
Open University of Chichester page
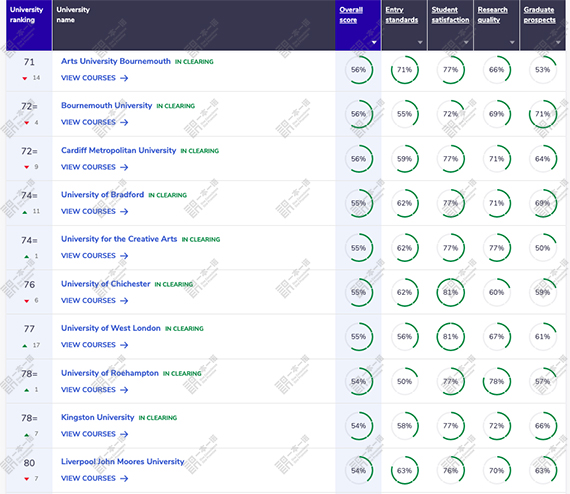pyautogui.click(x=105, y=284)
